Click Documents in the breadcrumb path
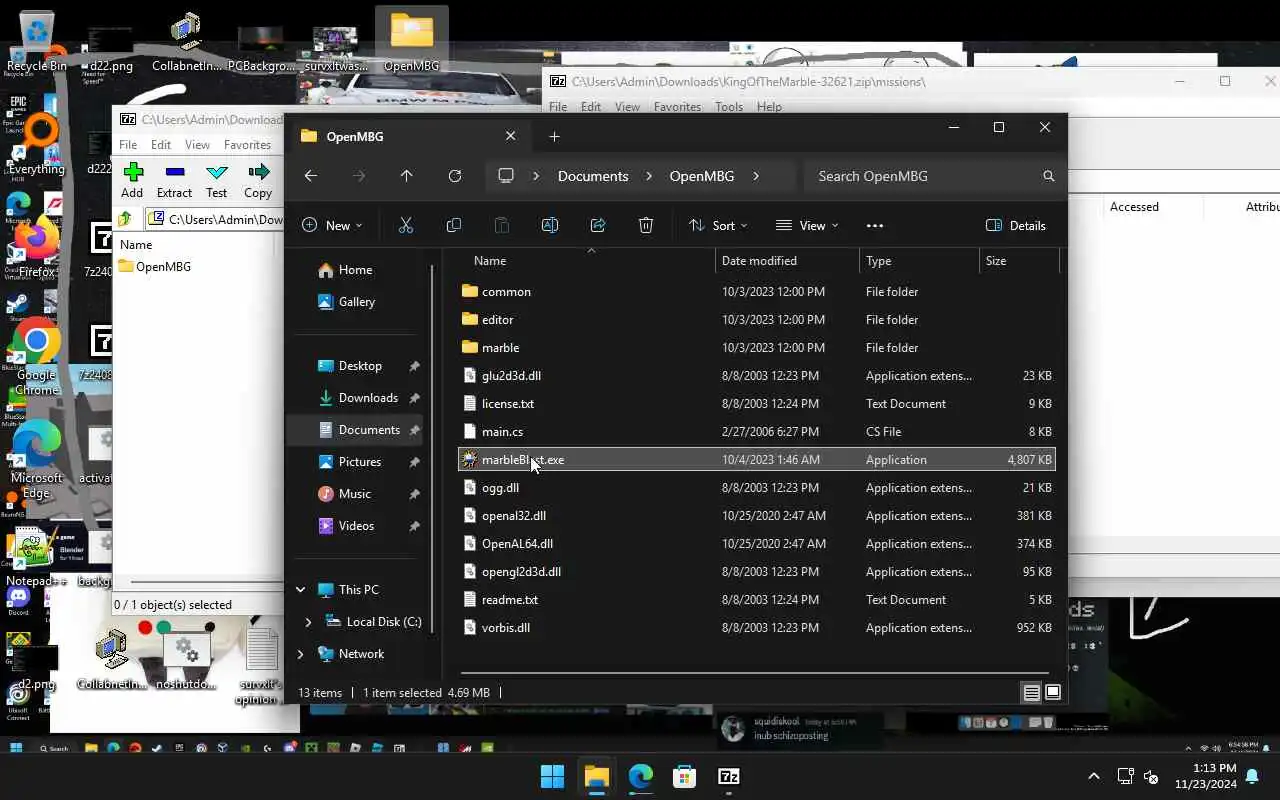Viewport: 1280px width, 800px height. pyautogui.click(x=593, y=176)
